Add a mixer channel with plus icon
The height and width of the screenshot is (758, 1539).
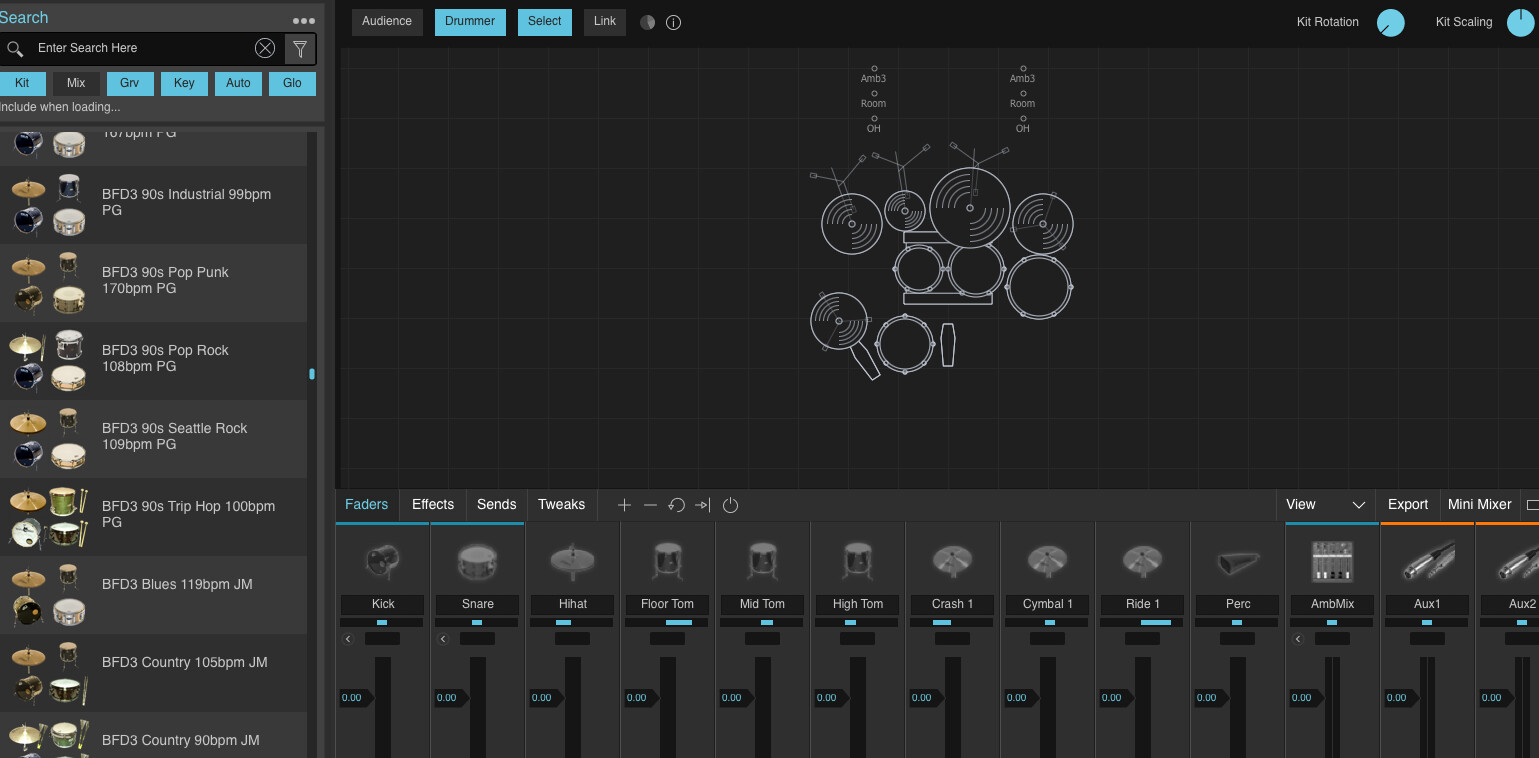[624, 505]
